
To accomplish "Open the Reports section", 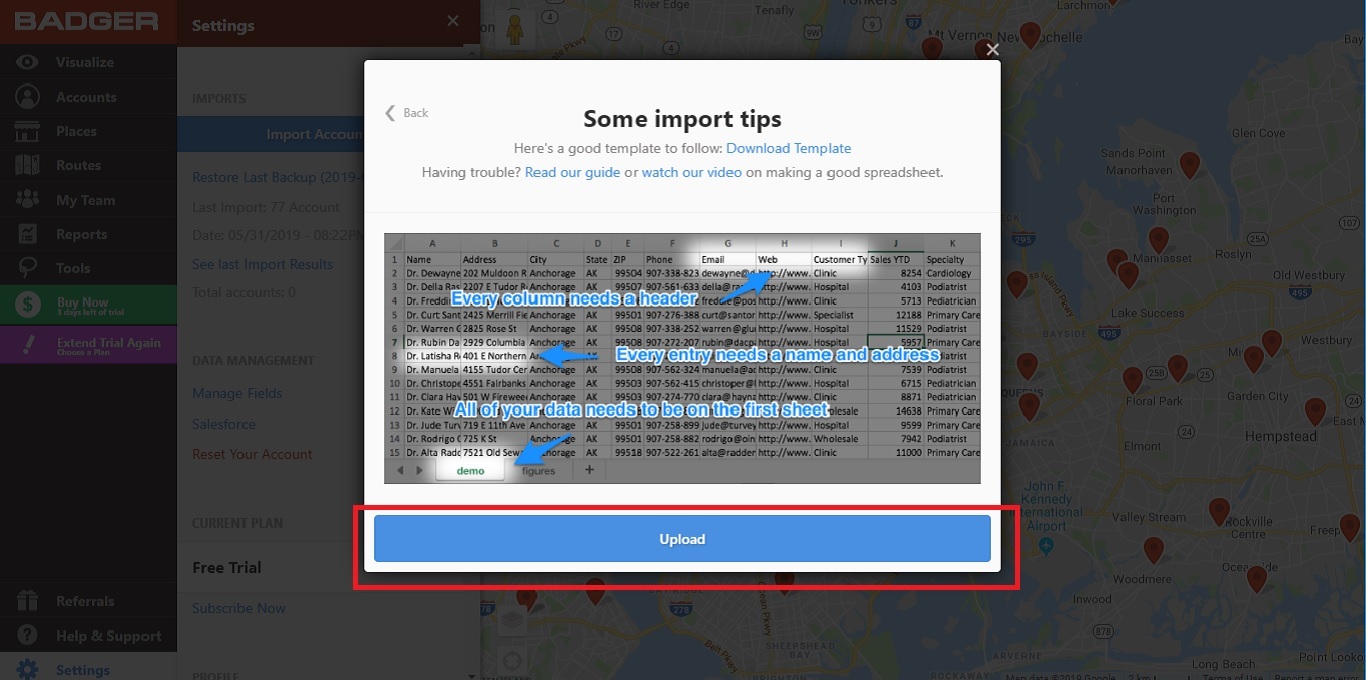I will click(x=88, y=234).
